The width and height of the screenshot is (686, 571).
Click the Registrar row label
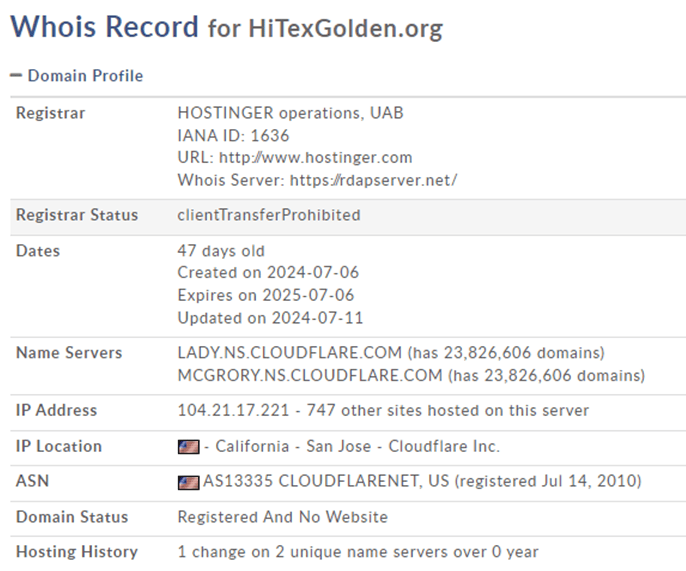(x=50, y=113)
